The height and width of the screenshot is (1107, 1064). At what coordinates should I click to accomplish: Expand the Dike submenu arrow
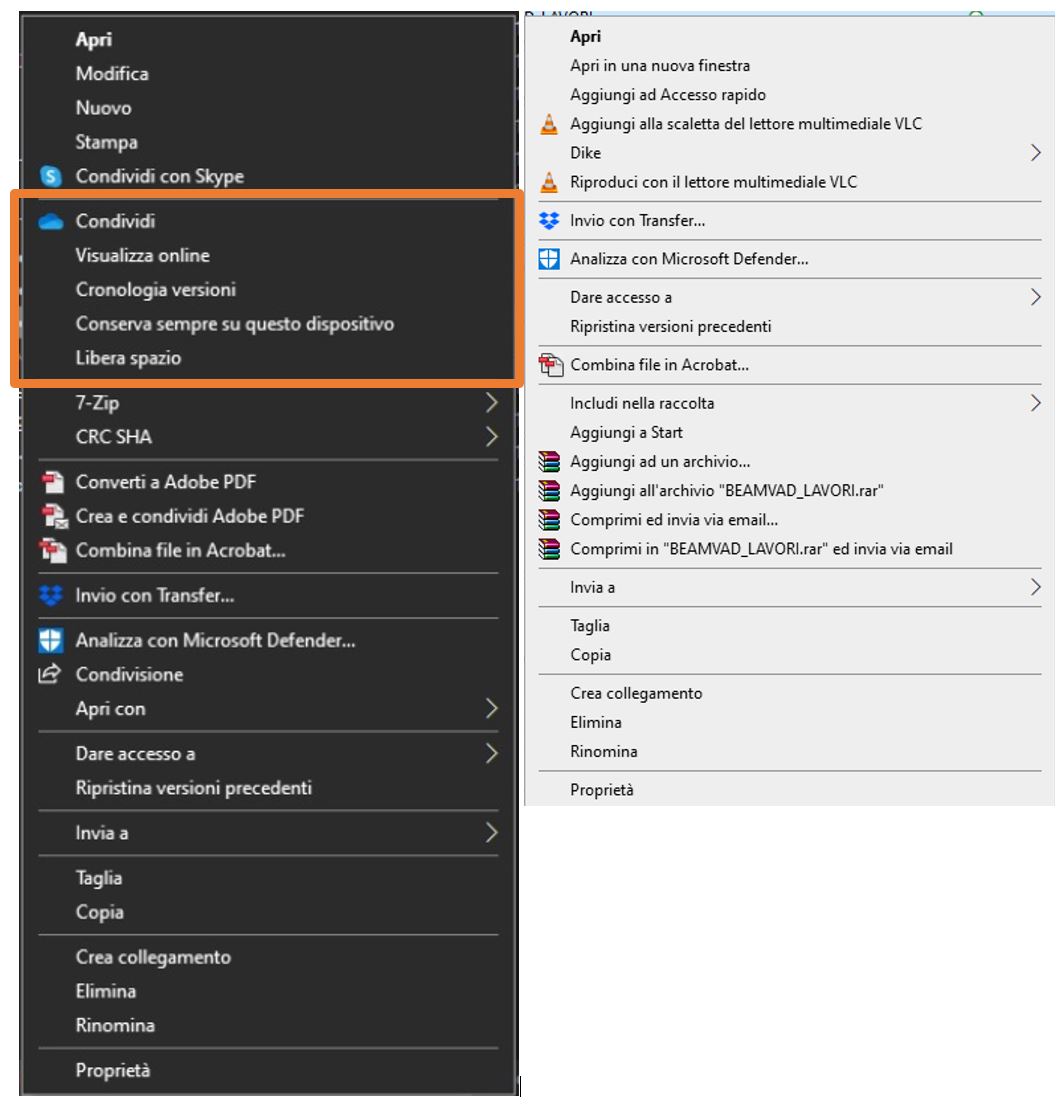pyautogui.click(x=1035, y=153)
